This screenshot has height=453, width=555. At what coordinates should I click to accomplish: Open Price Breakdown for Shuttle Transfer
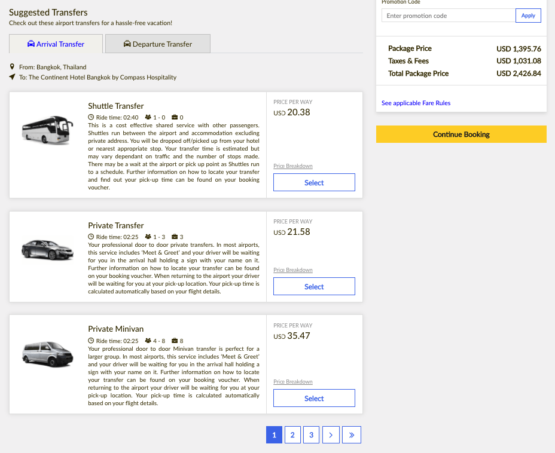click(x=293, y=166)
